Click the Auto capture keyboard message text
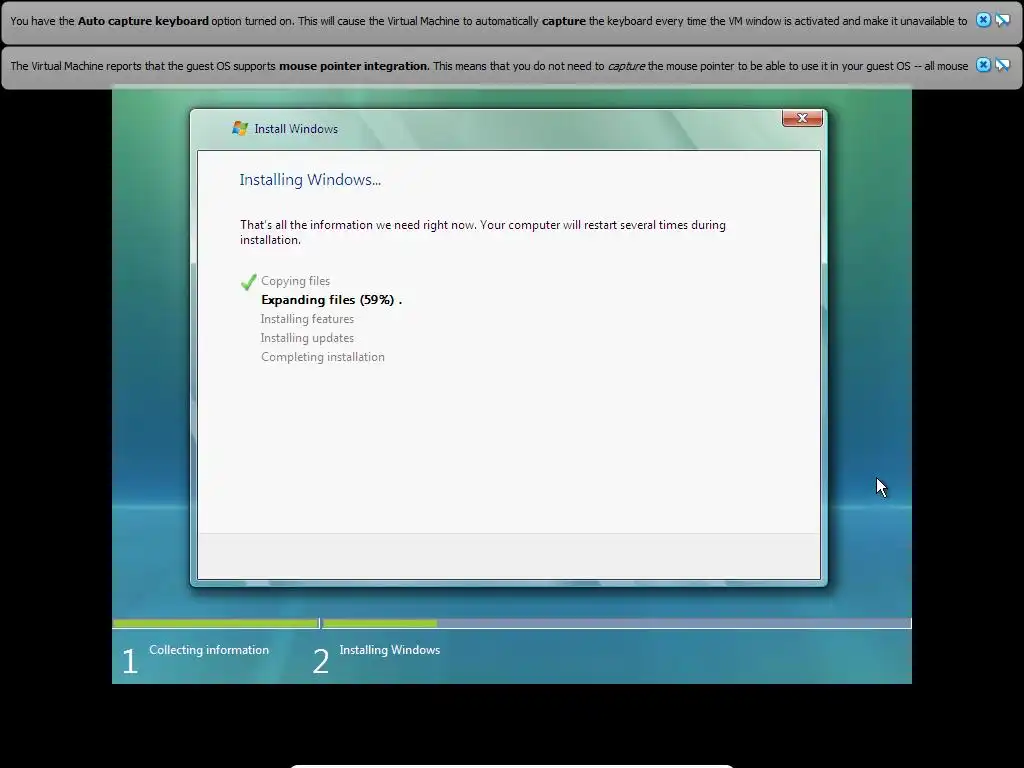1024x768 pixels. point(488,21)
